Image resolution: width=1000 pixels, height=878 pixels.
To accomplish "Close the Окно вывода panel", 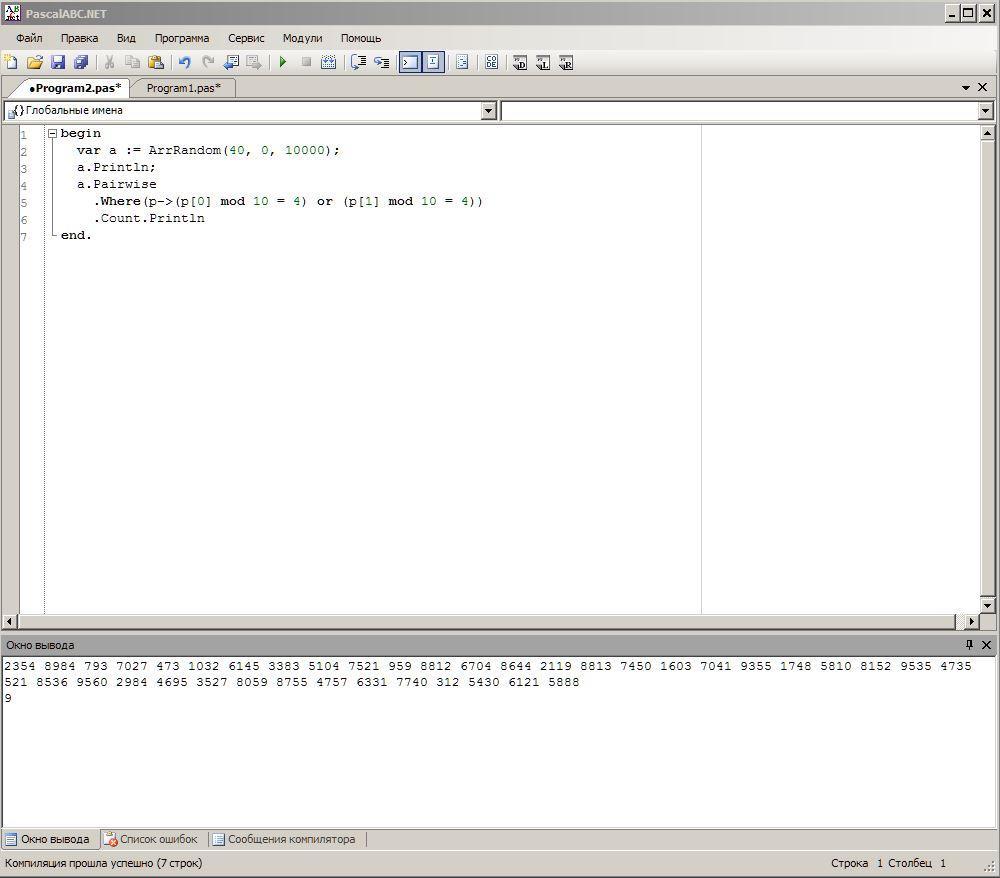I will (x=986, y=645).
